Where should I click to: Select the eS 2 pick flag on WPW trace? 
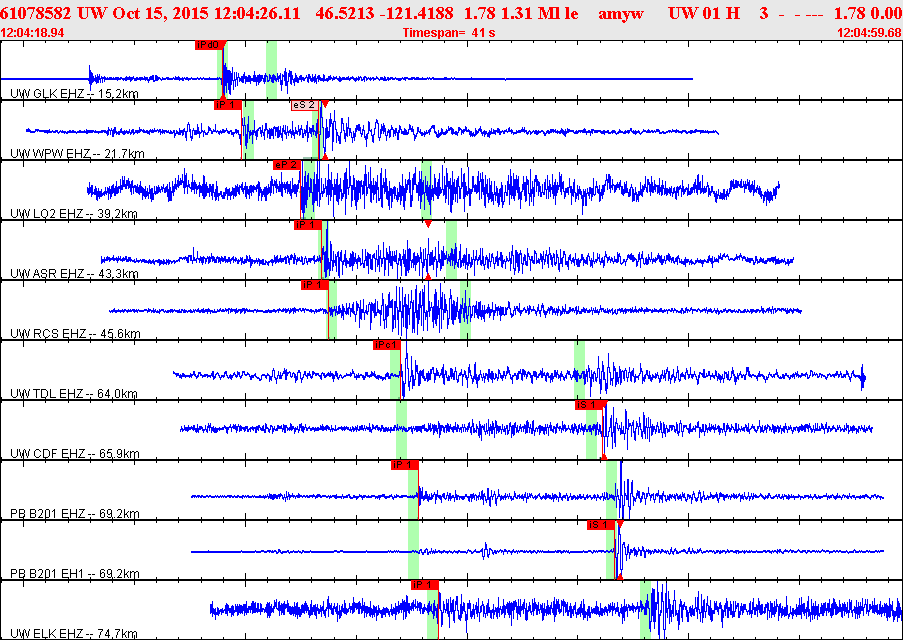coord(305,105)
